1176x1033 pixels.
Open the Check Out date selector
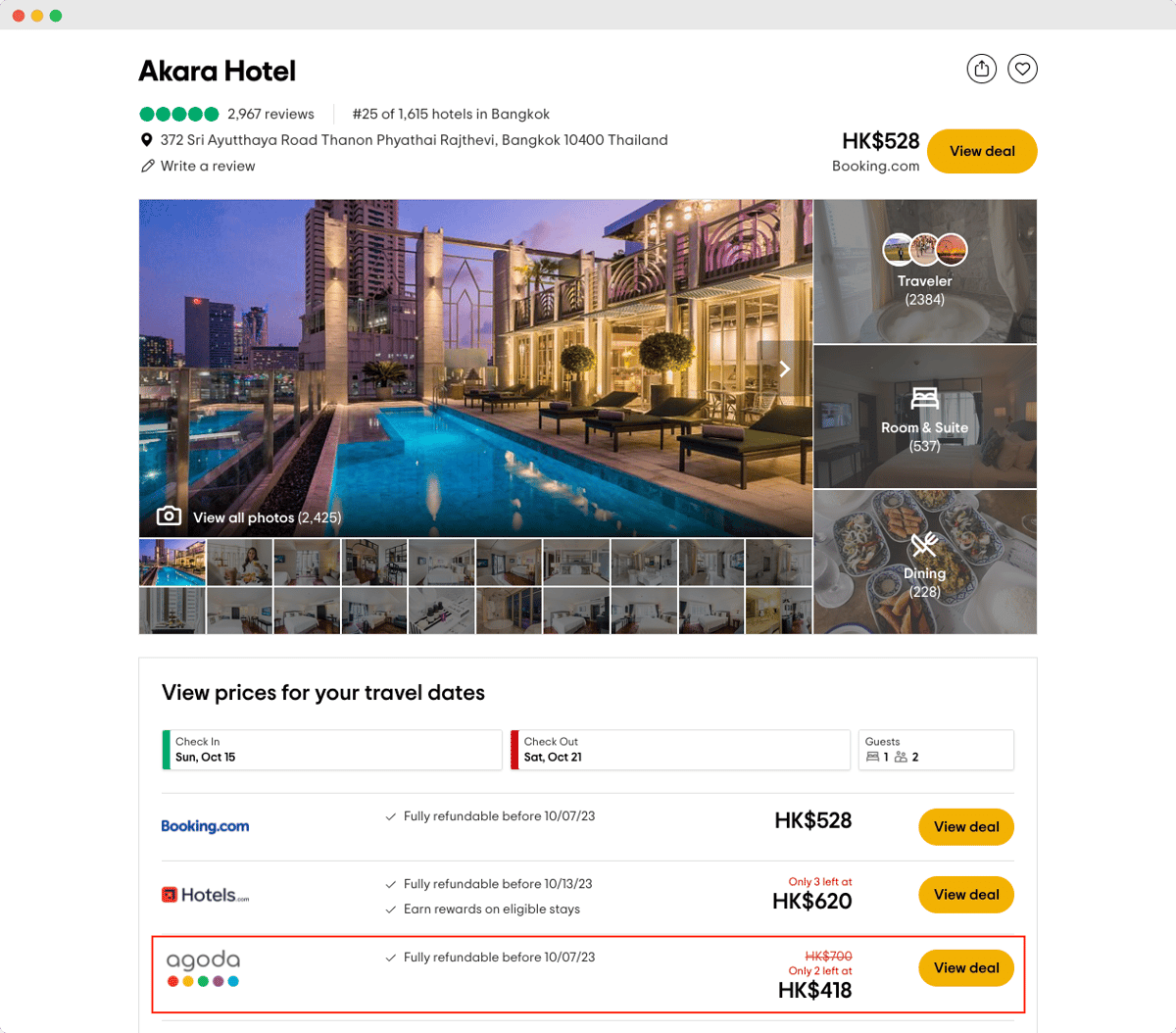(680, 750)
